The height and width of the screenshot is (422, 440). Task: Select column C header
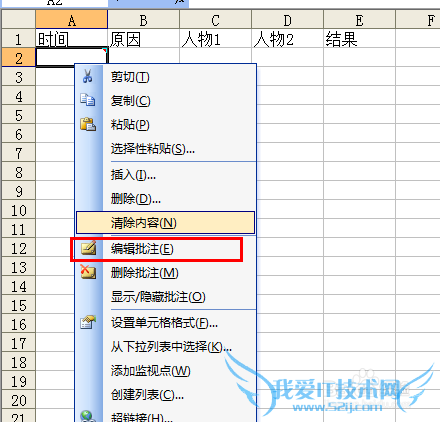216,20
